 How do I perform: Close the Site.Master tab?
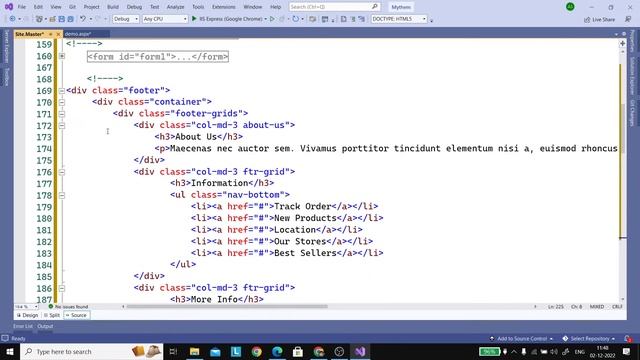[58, 34]
